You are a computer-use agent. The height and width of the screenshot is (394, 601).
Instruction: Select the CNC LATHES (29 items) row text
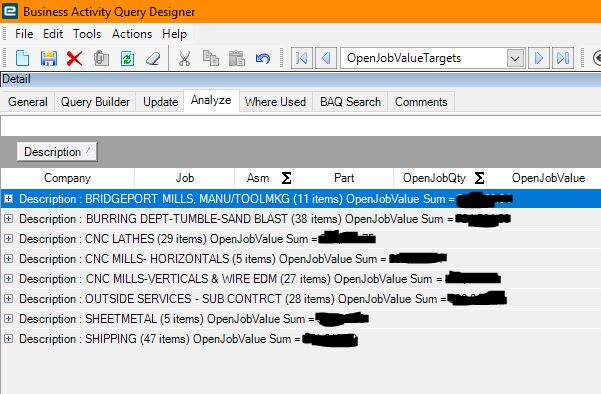[x=168, y=238]
